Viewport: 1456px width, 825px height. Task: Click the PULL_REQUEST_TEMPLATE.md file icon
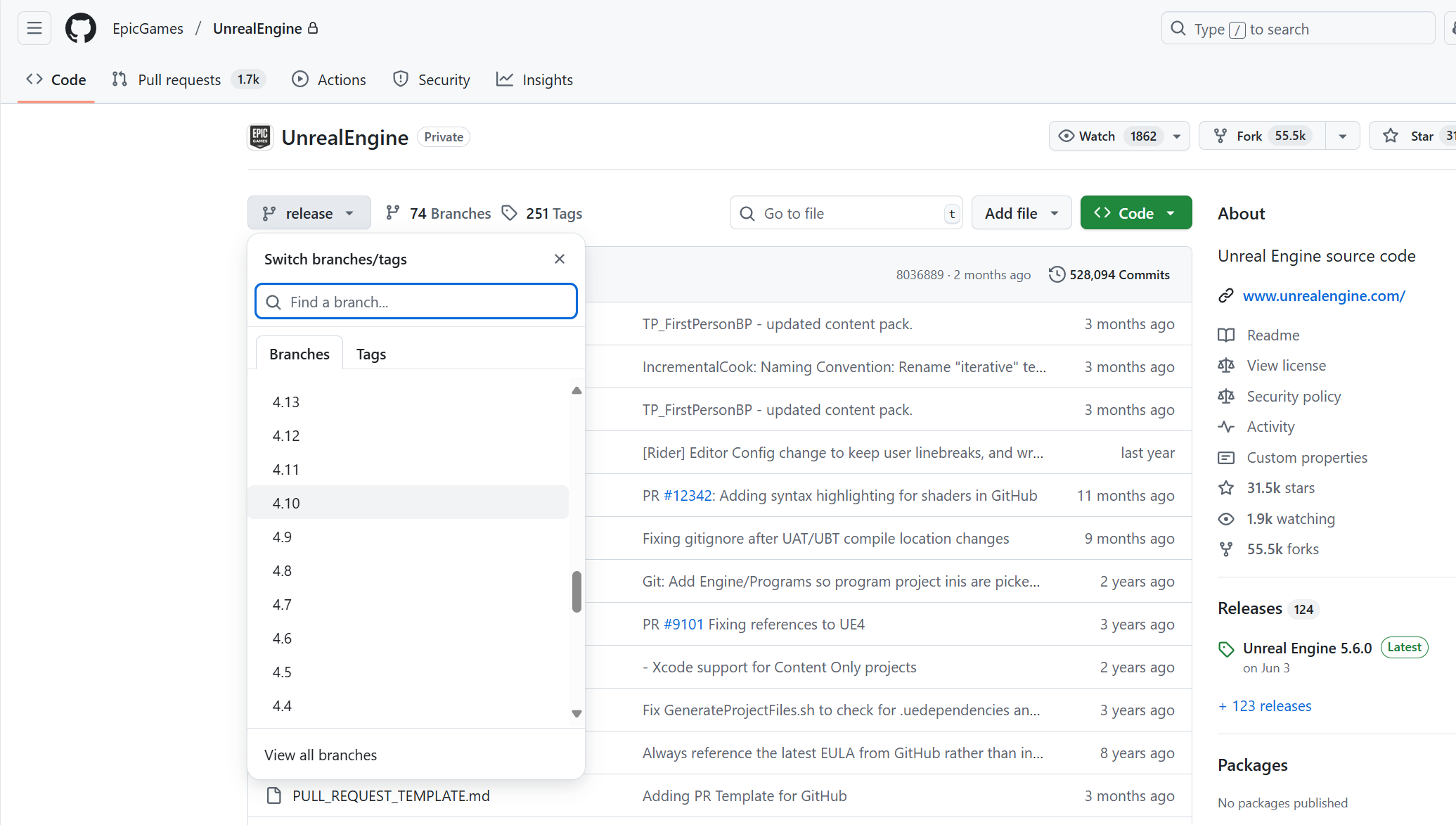click(274, 795)
